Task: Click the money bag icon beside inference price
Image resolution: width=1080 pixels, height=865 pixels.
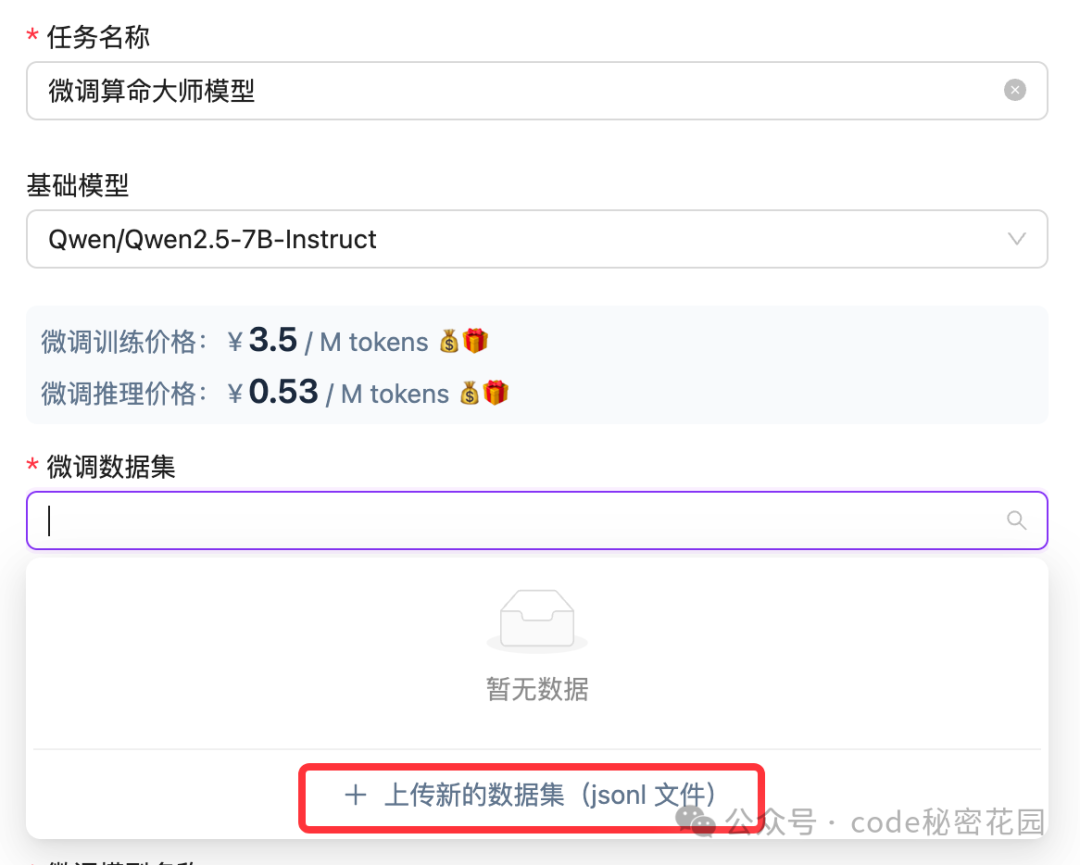Action: [x=470, y=393]
